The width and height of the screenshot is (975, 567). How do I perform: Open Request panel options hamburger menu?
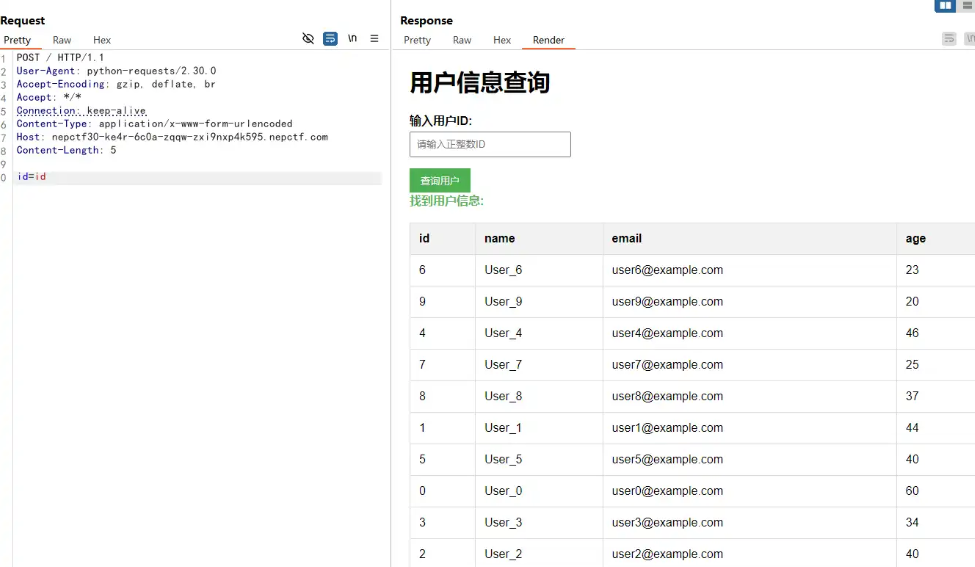coord(374,39)
